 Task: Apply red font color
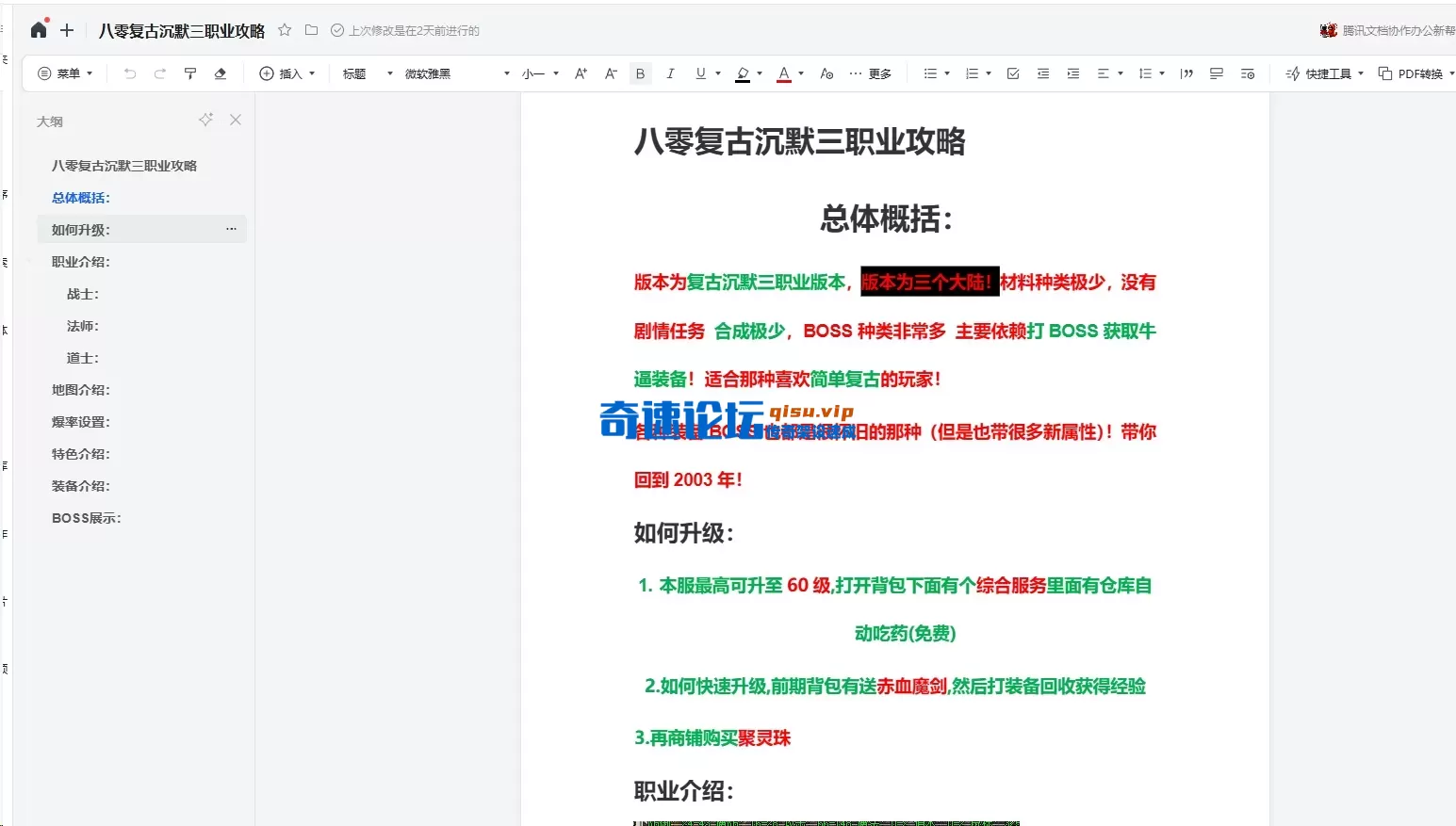click(784, 73)
